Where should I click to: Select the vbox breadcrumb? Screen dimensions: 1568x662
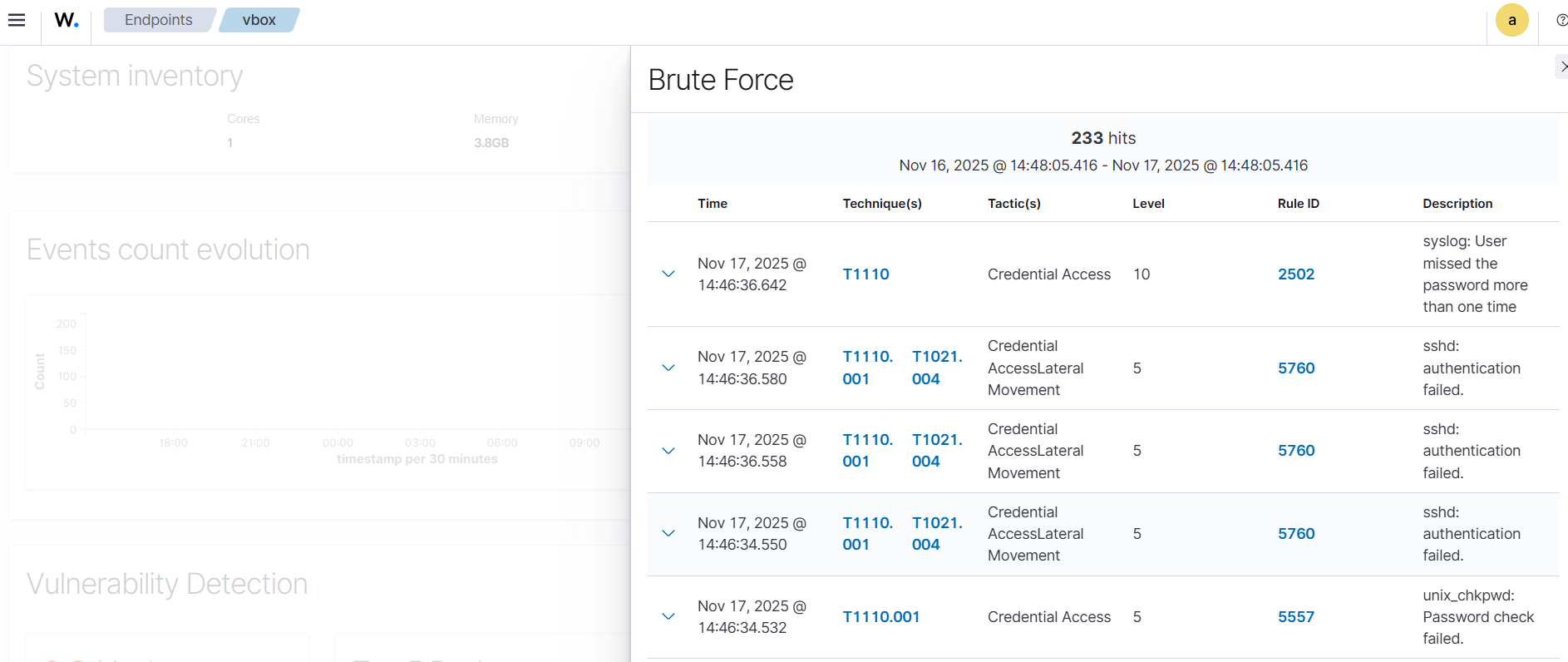pos(259,20)
